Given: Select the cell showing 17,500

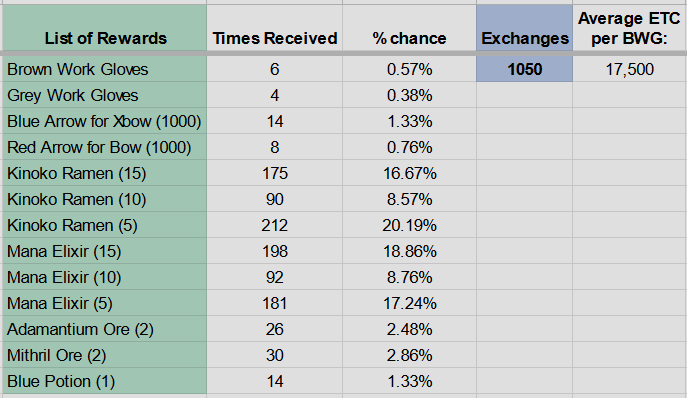Looking at the screenshot, I should [x=630, y=69].
